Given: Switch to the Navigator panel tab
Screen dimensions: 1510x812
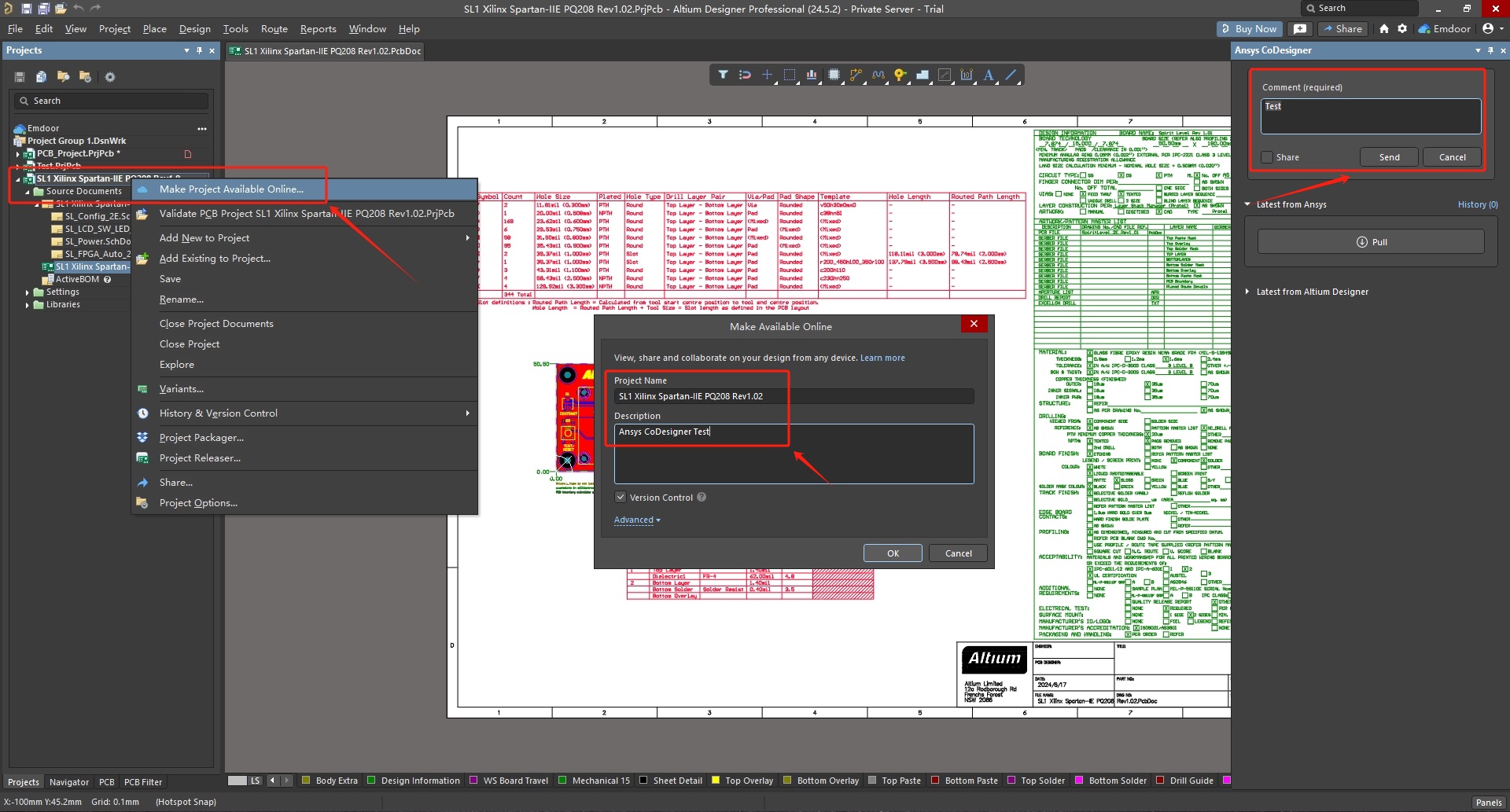Looking at the screenshot, I should coord(69,782).
